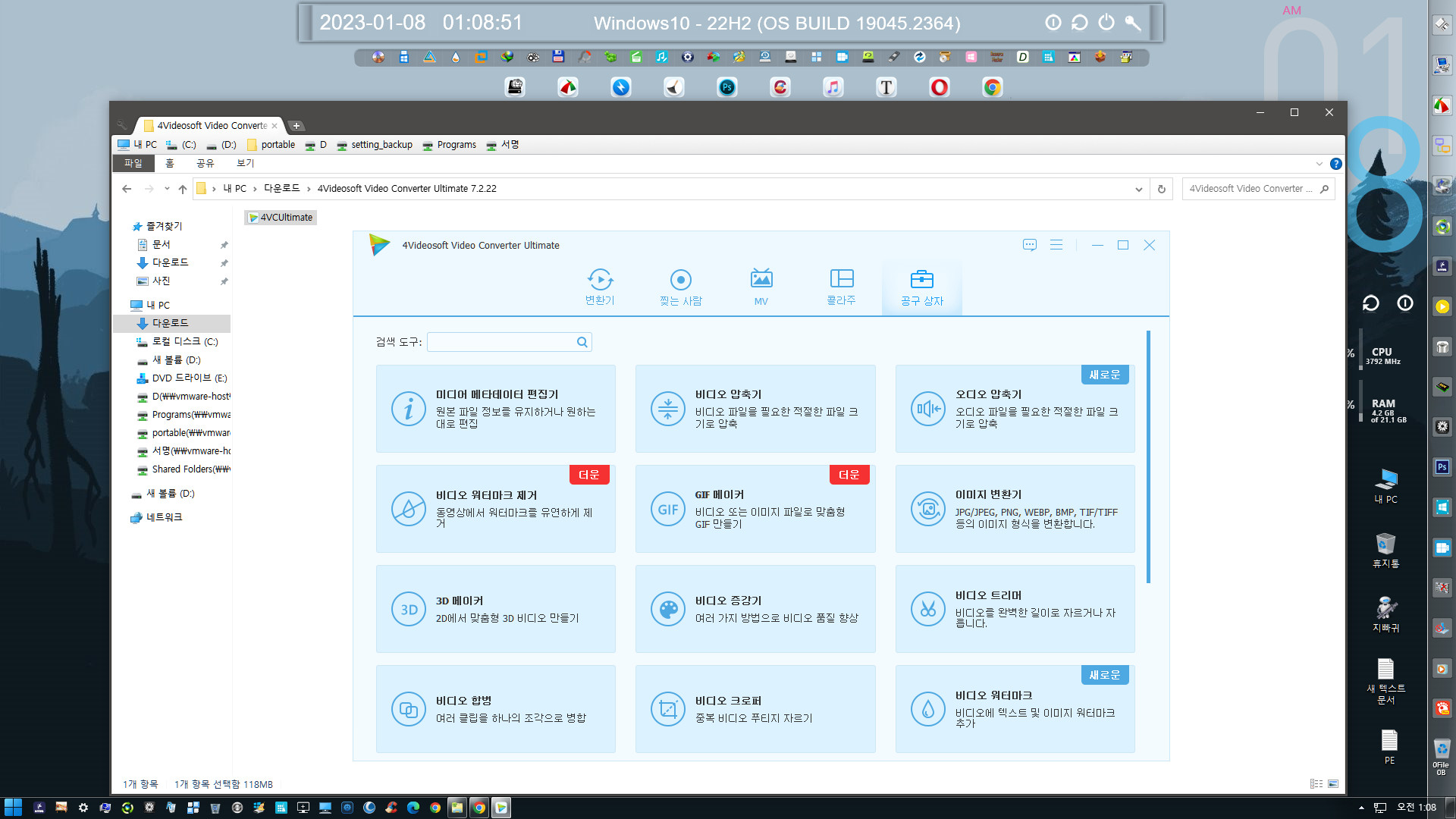Click 다운로드 in the address breadcrumb
The height and width of the screenshot is (819, 1456).
[282, 189]
